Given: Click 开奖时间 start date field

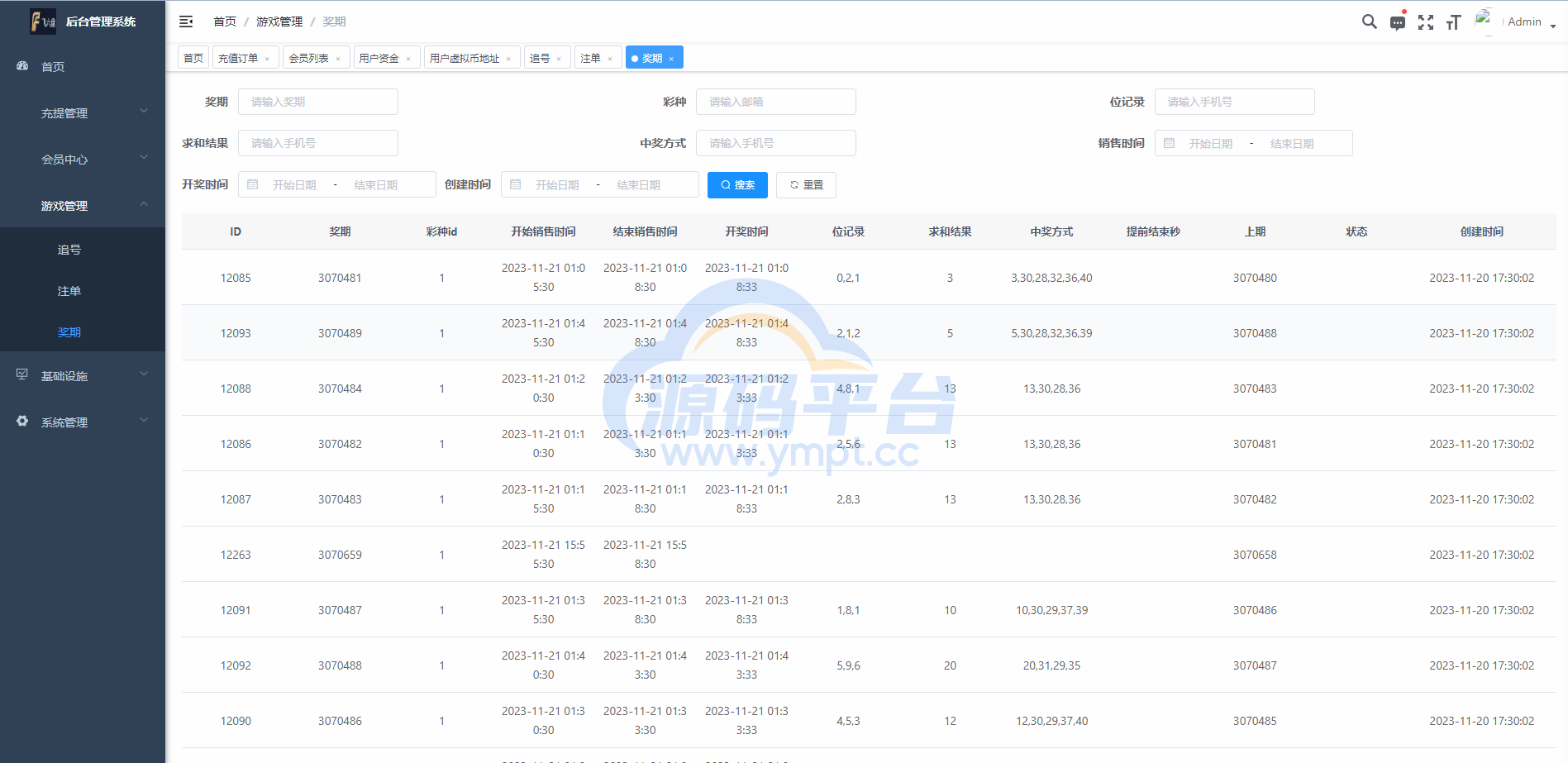Looking at the screenshot, I should (x=294, y=185).
